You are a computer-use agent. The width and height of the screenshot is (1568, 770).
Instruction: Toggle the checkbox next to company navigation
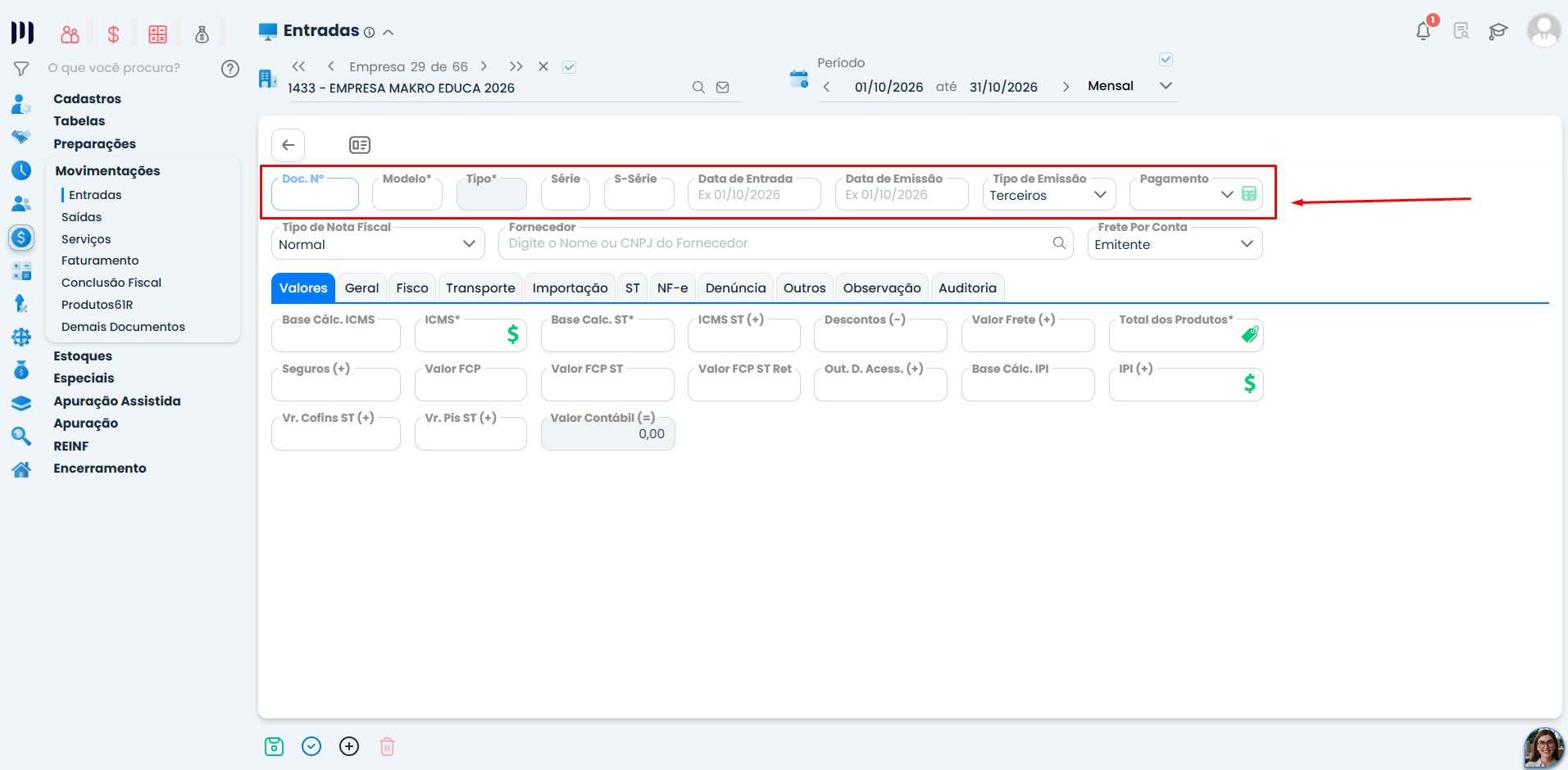(x=570, y=67)
